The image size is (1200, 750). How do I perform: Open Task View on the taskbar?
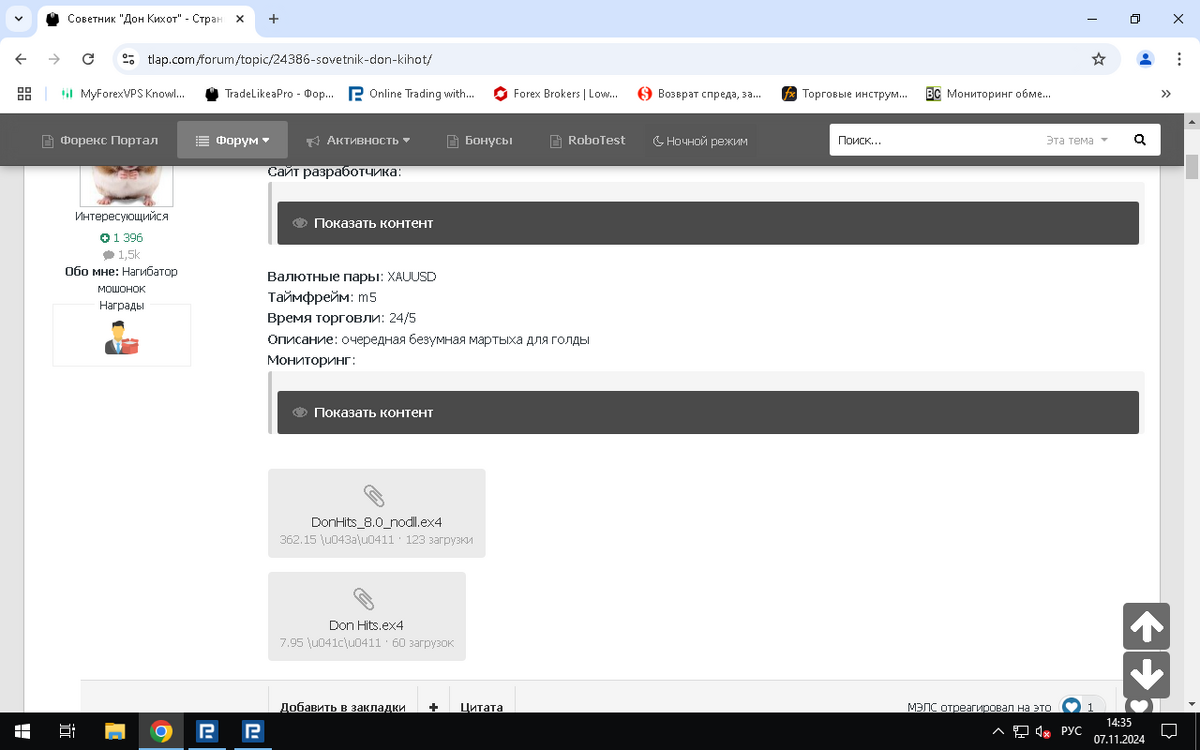68,731
